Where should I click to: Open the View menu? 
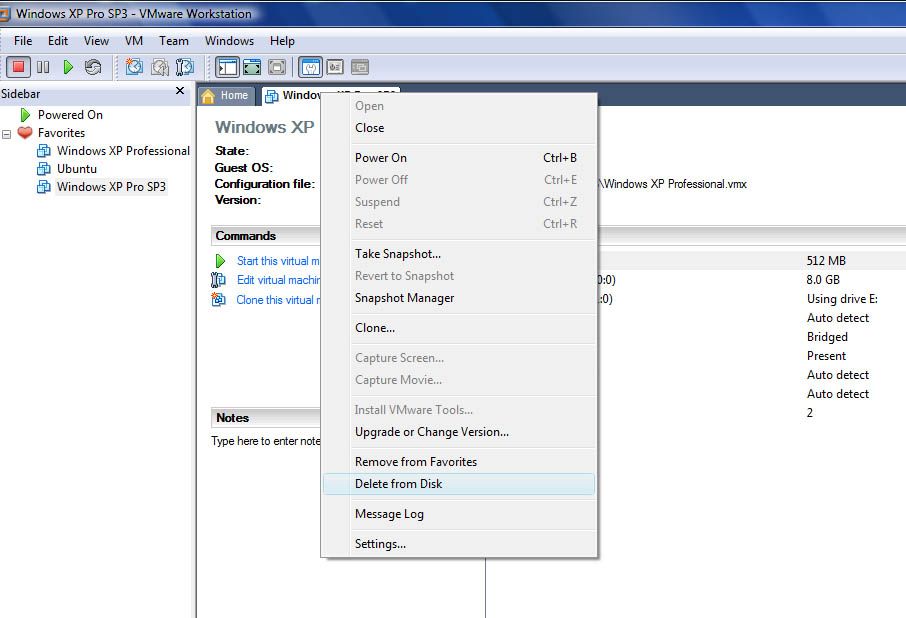(x=96, y=41)
